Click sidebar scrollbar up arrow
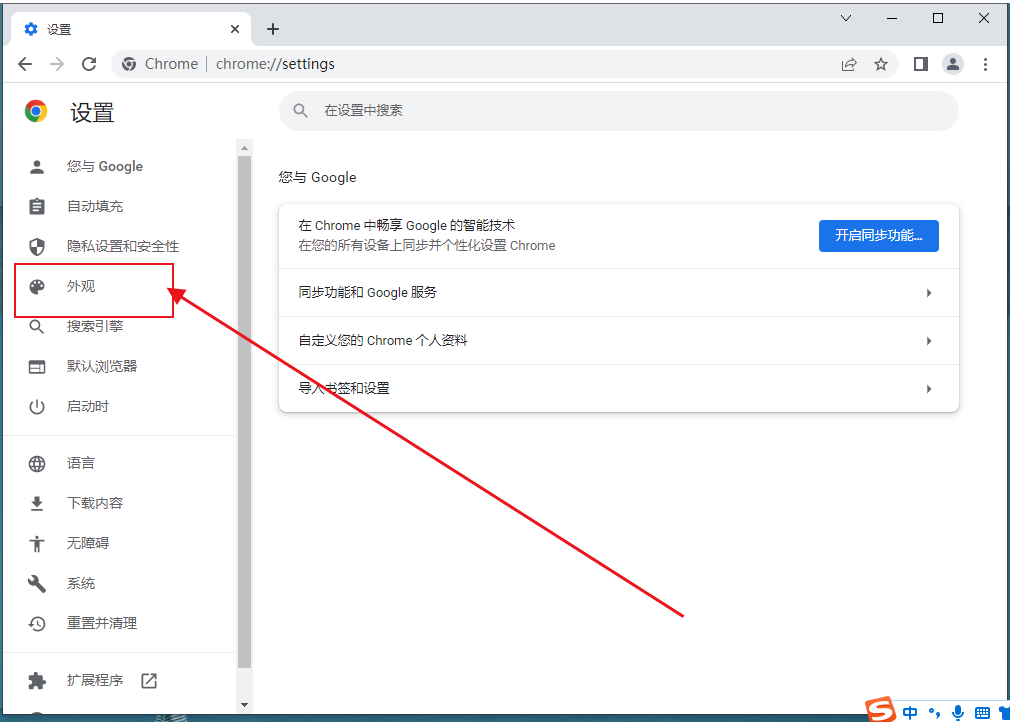Viewport: 1010px width, 724px height. tap(244, 148)
